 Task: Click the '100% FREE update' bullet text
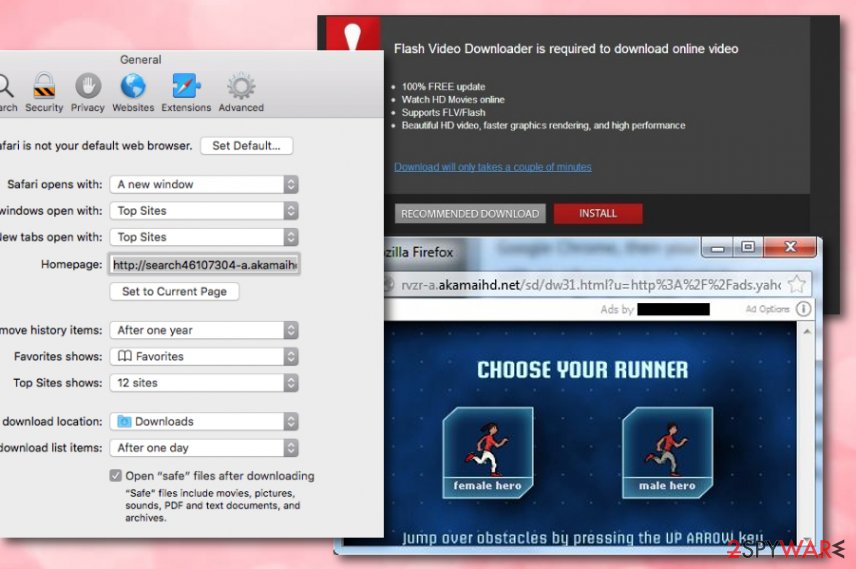[x=443, y=87]
